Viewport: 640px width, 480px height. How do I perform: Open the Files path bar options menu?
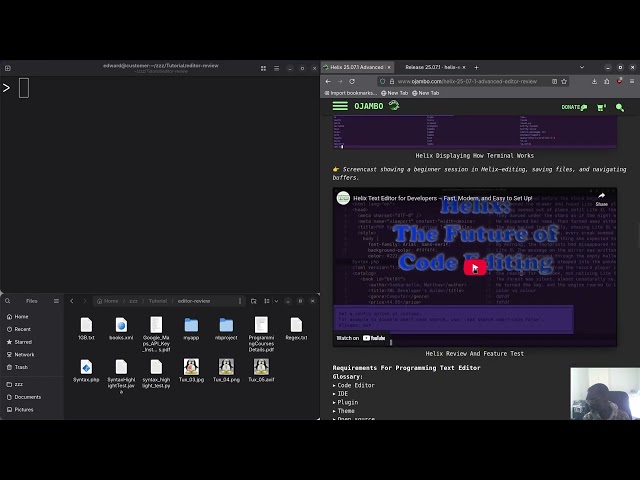pyautogui.click(x=240, y=301)
